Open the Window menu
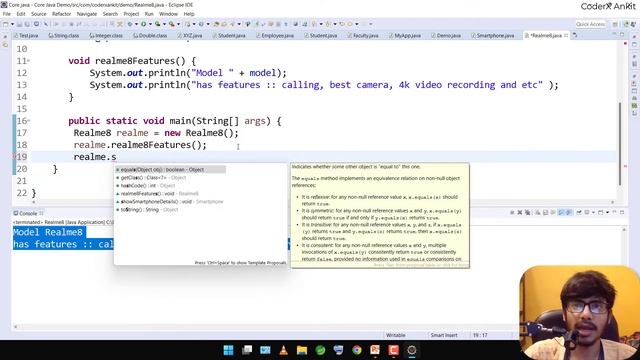640x360 pixels. (168, 14)
